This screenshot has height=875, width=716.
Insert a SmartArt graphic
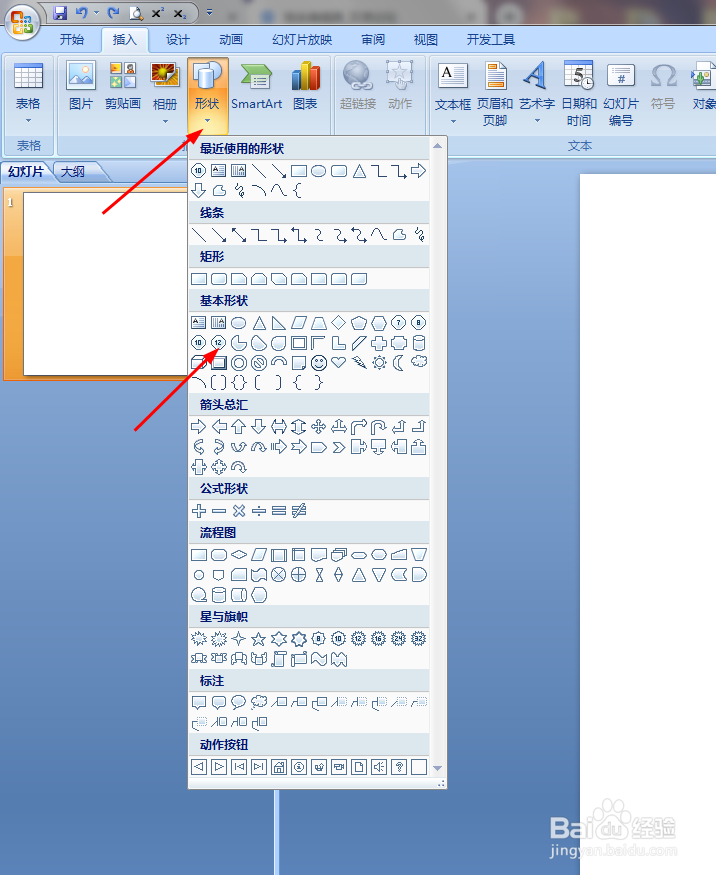tap(256, 85)
